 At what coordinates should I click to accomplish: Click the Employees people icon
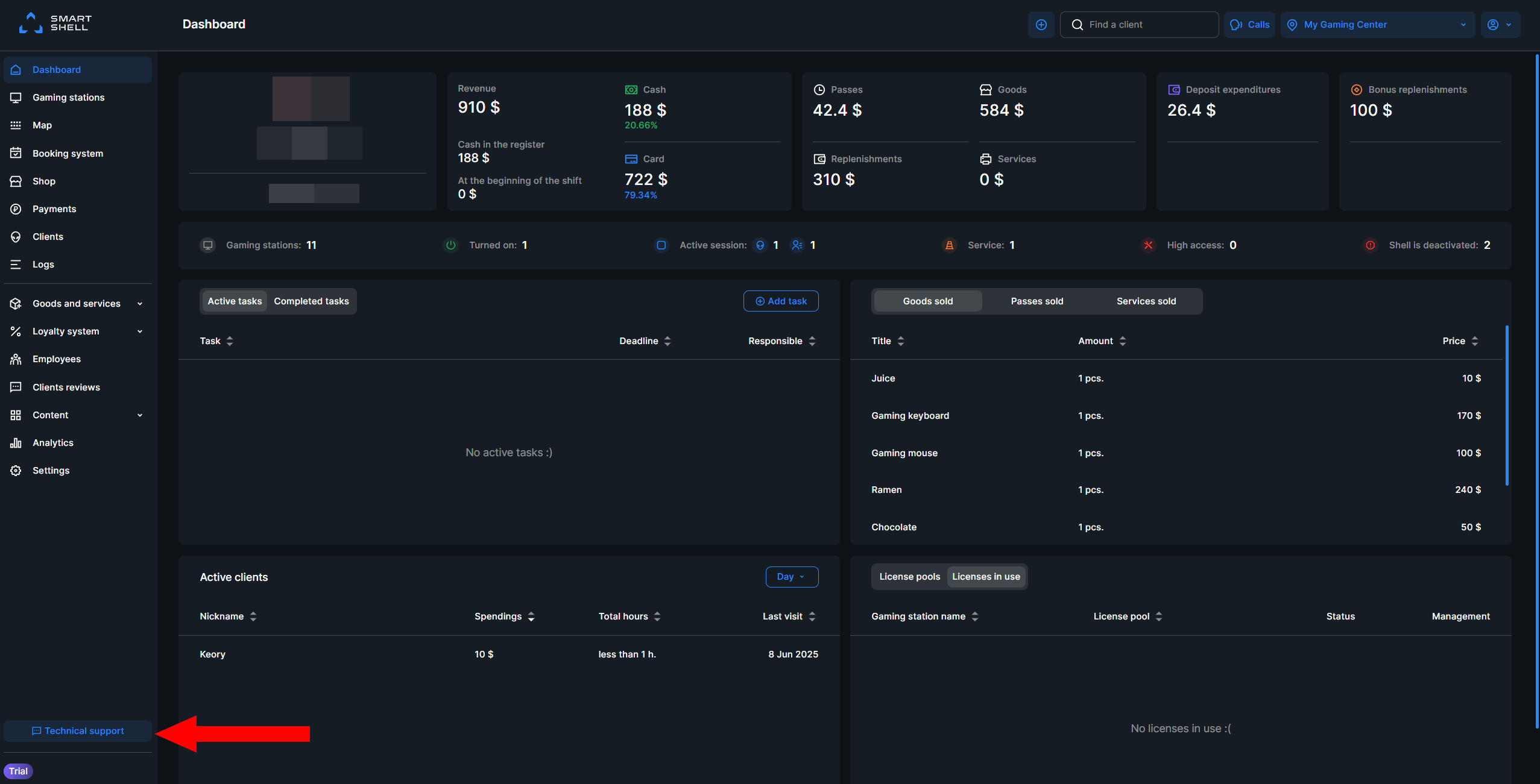click(16, 359)
